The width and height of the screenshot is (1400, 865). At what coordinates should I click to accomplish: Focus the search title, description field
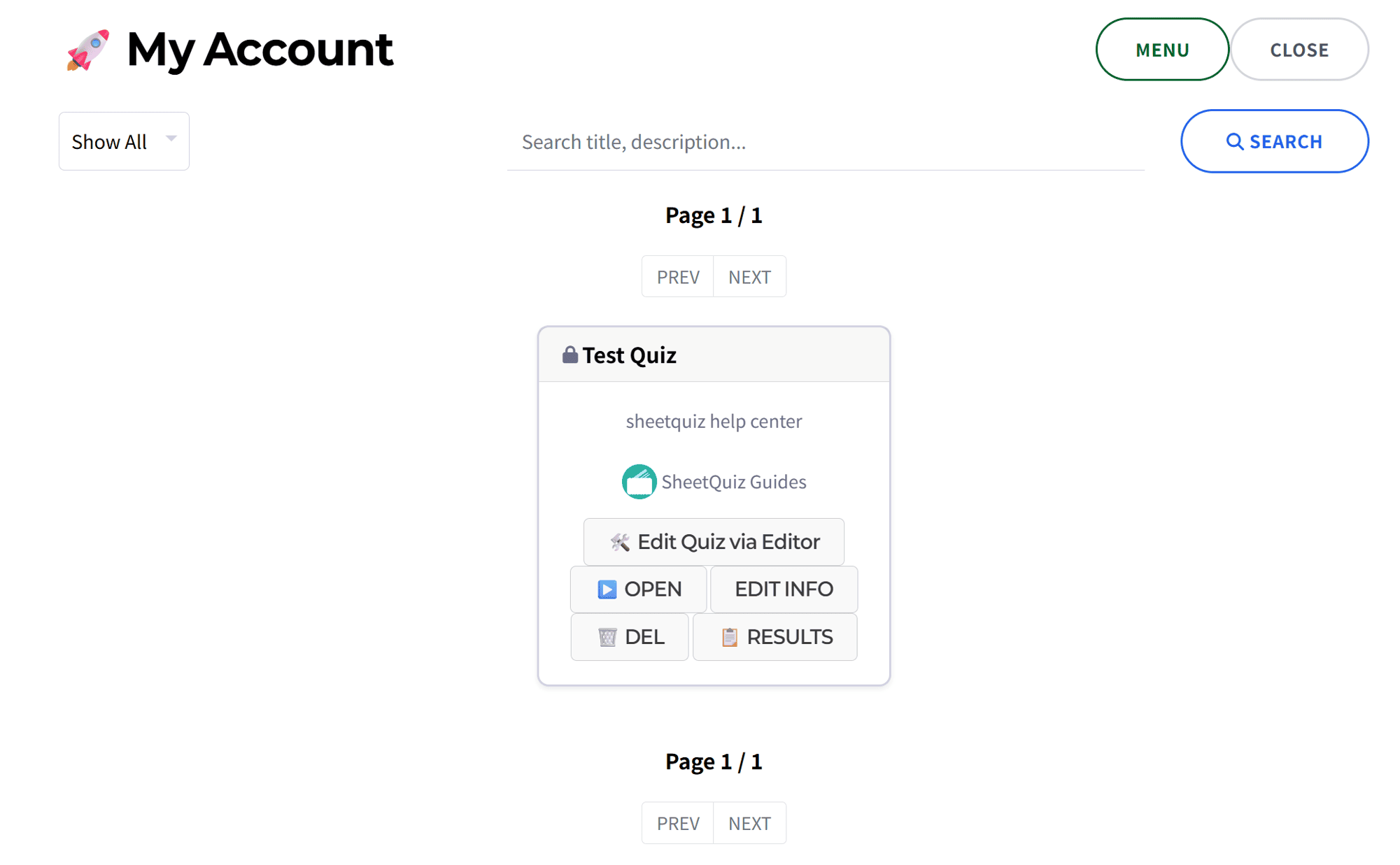point(826,142)
